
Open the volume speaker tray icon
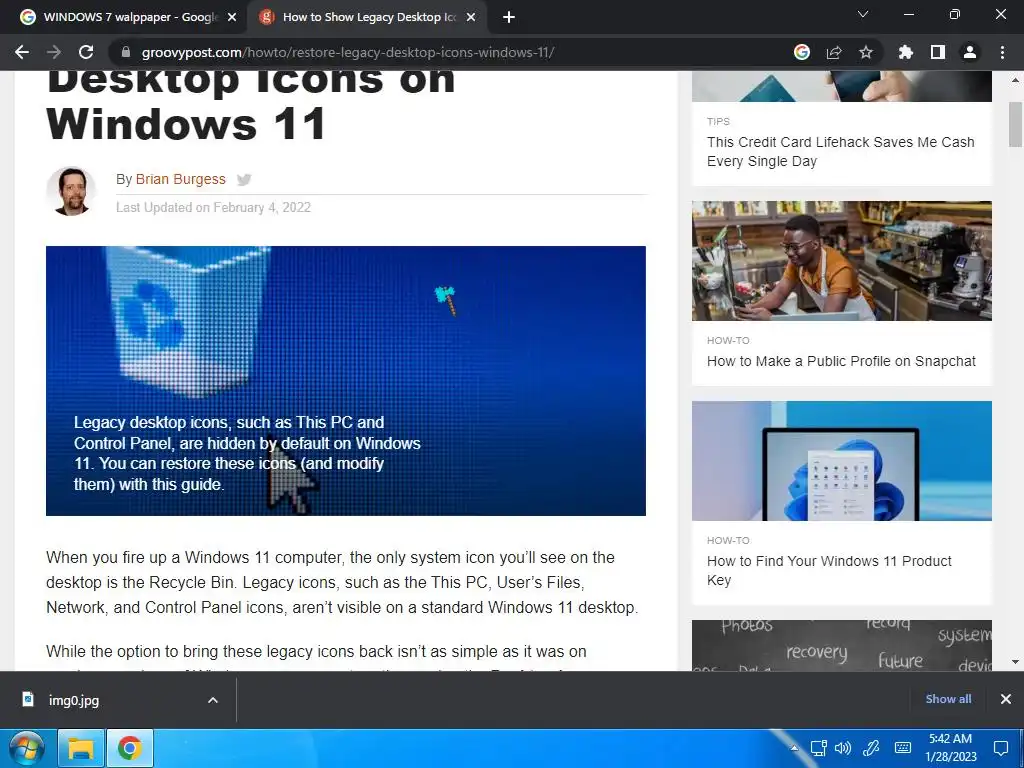(x=843, y=748)
